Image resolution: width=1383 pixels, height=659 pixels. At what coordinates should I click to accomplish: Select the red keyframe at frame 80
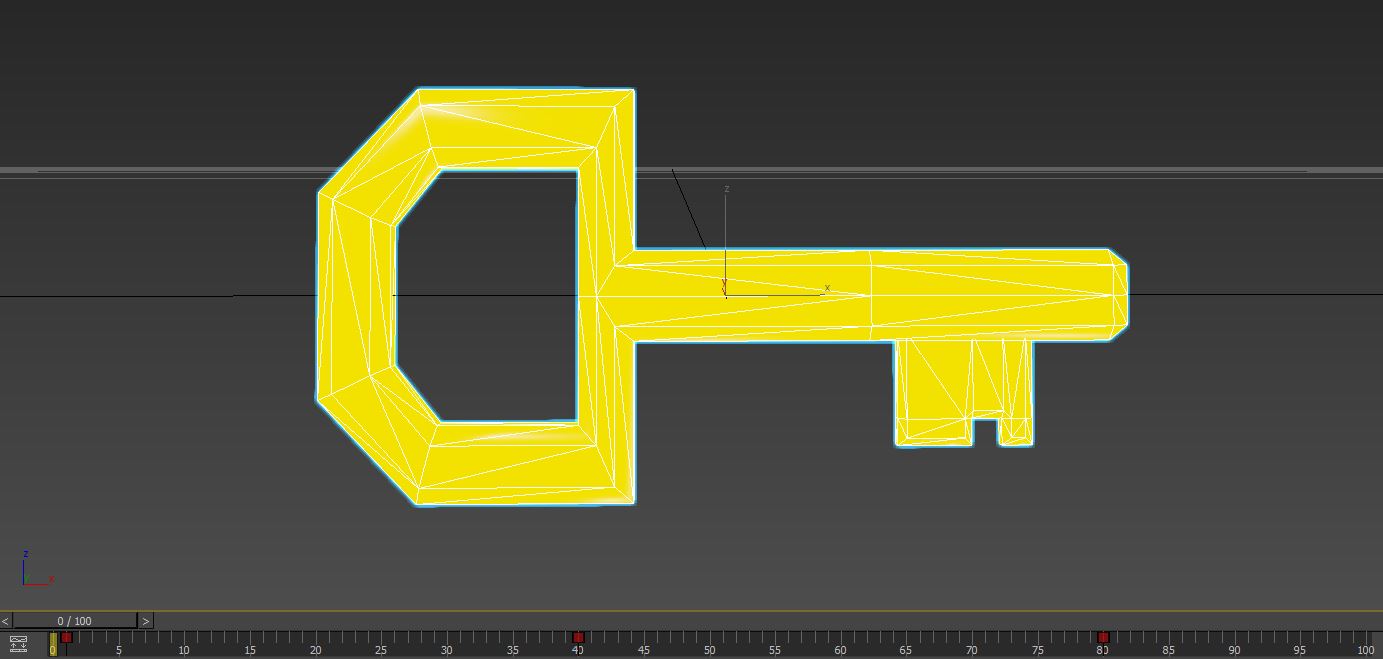click(1103, 637)
